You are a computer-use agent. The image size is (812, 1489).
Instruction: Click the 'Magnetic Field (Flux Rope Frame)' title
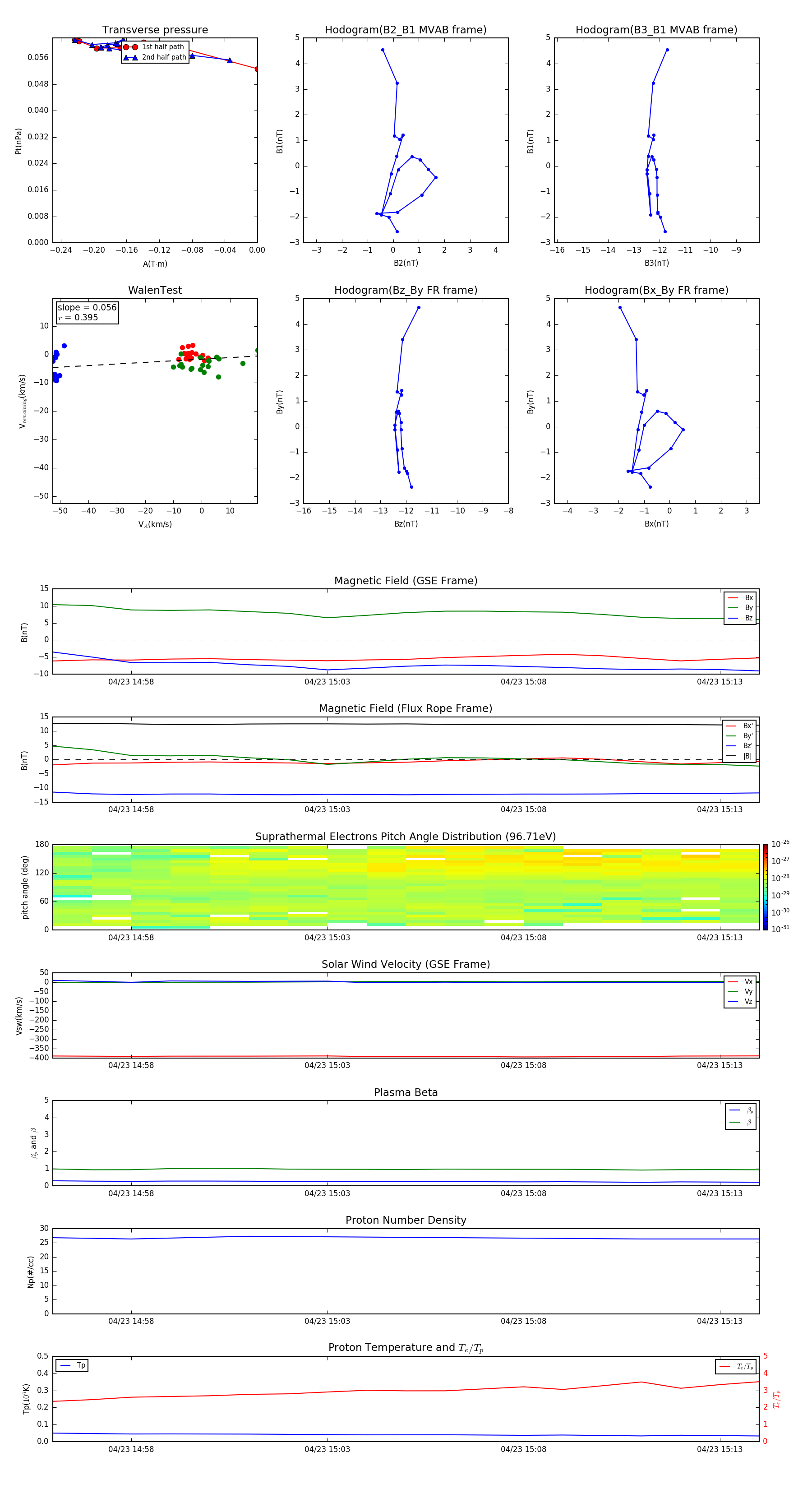pos(406,709)
